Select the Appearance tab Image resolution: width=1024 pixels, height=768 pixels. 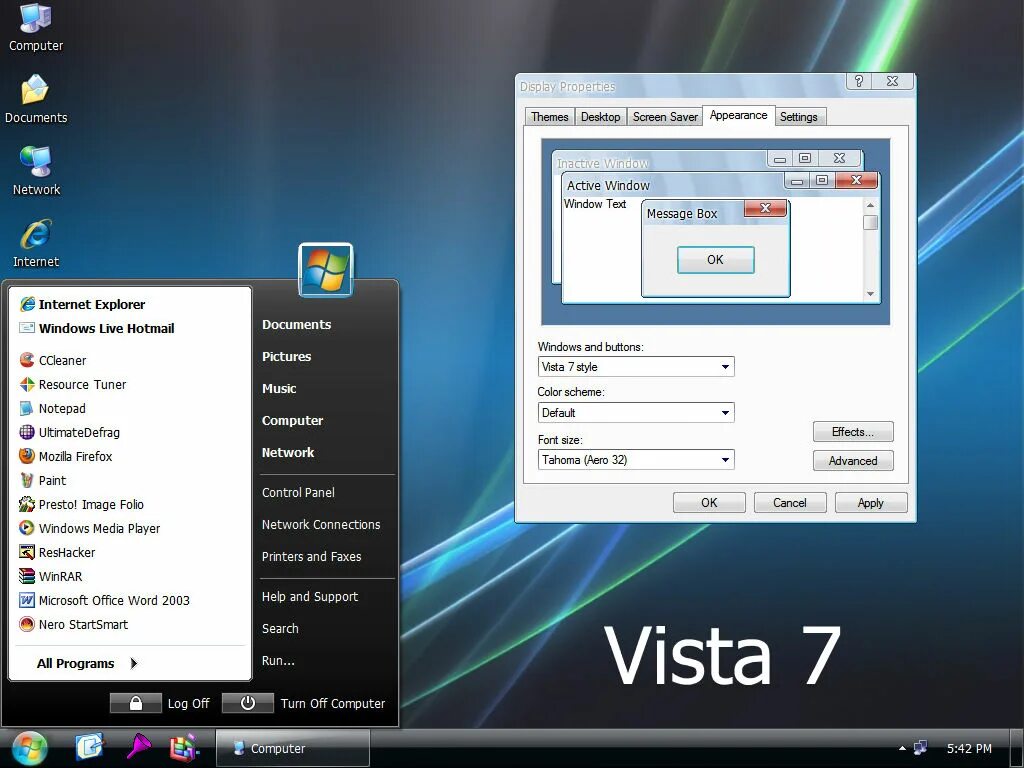pyautogui.click(x=739, y=116)
